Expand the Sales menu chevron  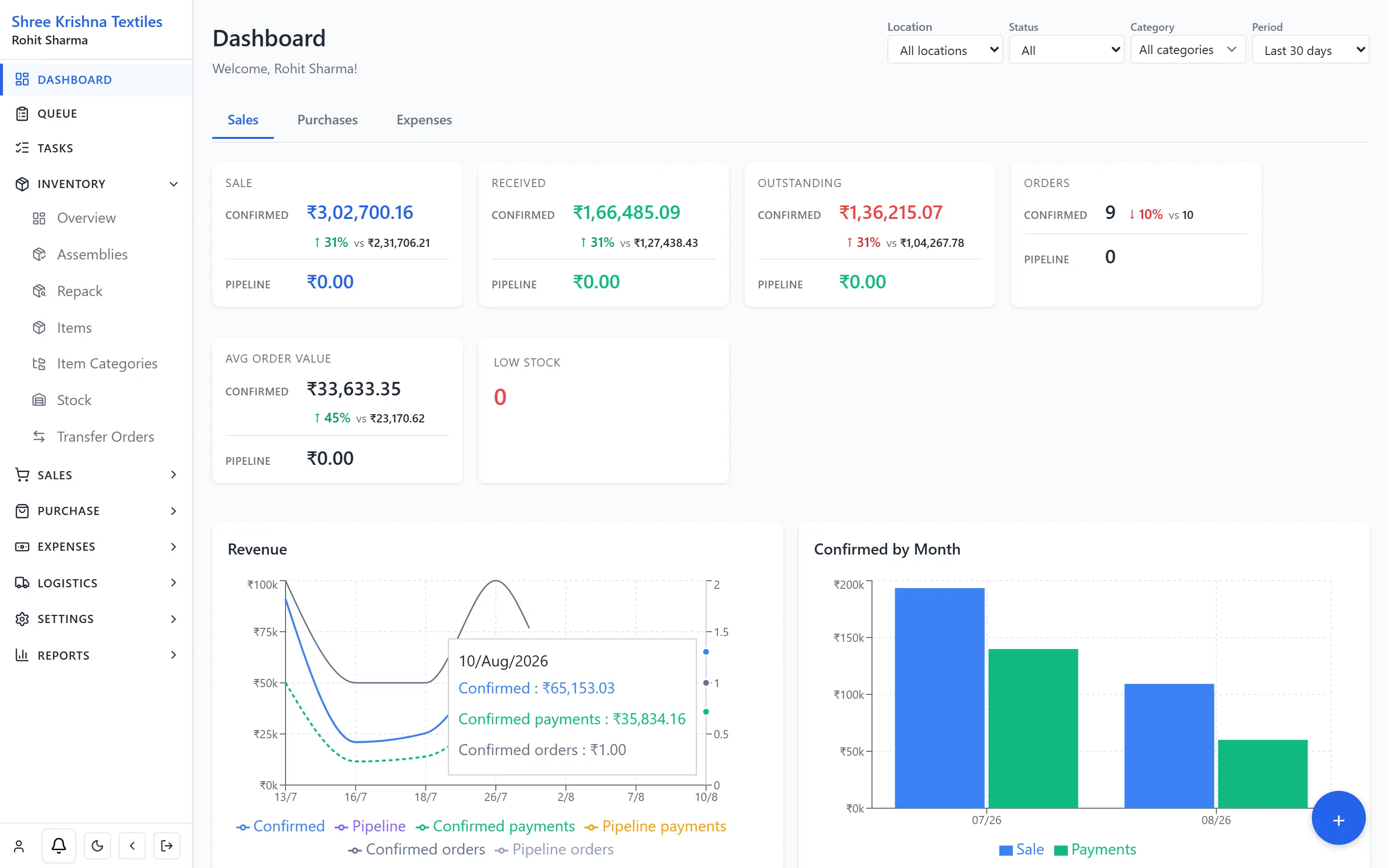(x=173, y=475)
